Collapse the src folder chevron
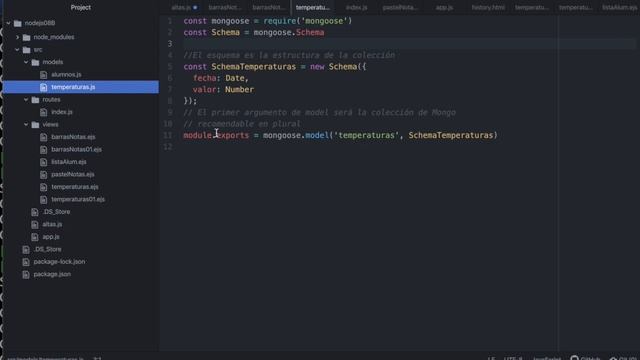The image size is (640, 360). point(17,50)
